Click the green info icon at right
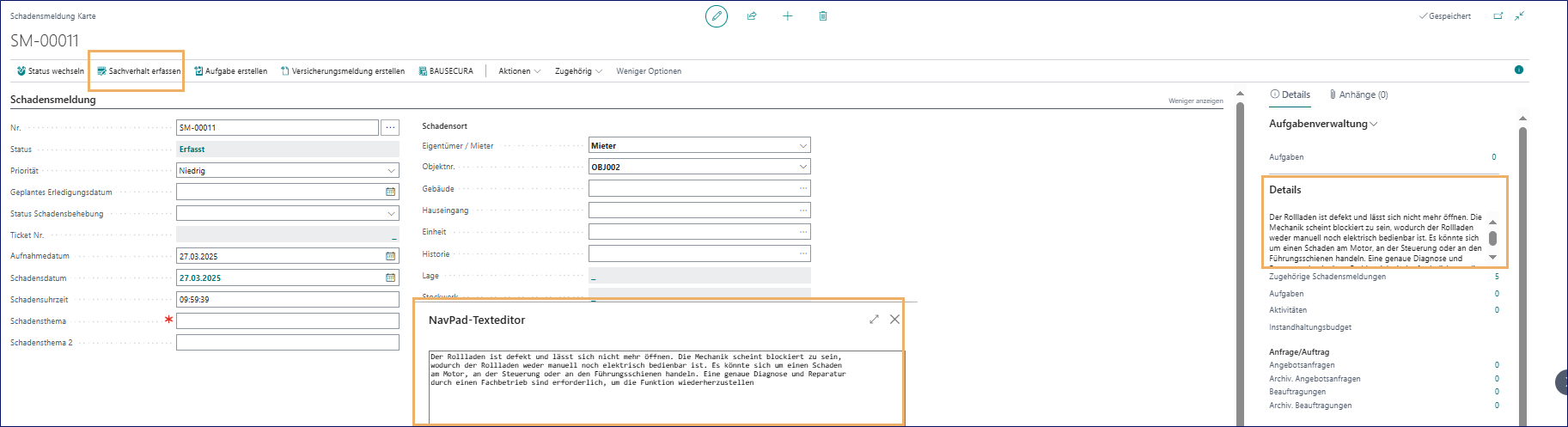Screen dimensions: 1568x427 (1518, 70)
